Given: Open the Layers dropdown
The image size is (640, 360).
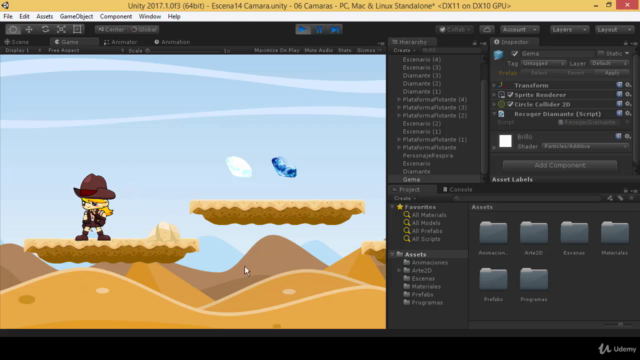Looking at the screenshot, I should [x=569, y=29].
